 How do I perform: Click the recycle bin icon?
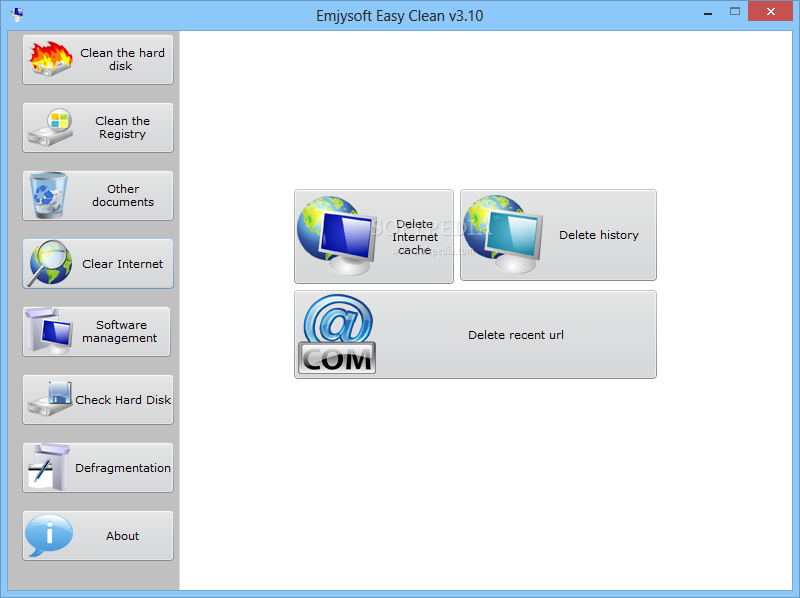click(48, 195)
